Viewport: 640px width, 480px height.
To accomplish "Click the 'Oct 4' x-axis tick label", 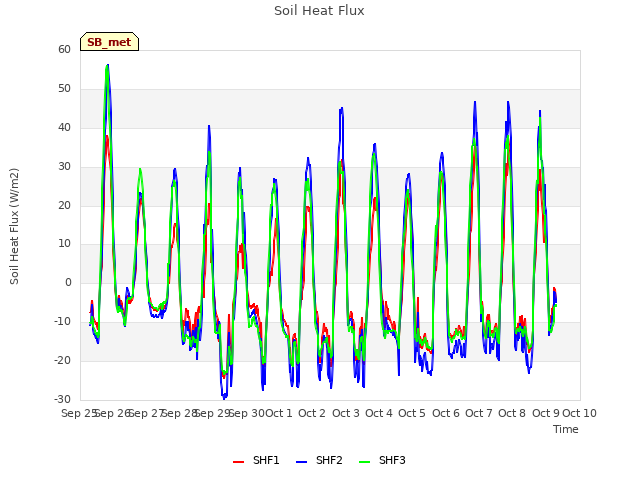I will 379,413.
